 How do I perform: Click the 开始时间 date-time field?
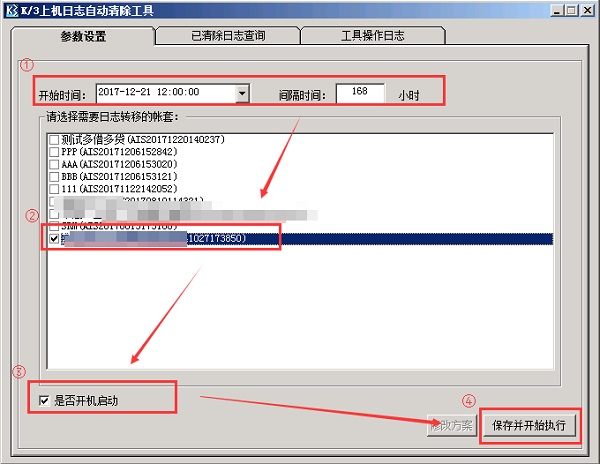pos(165,93)
